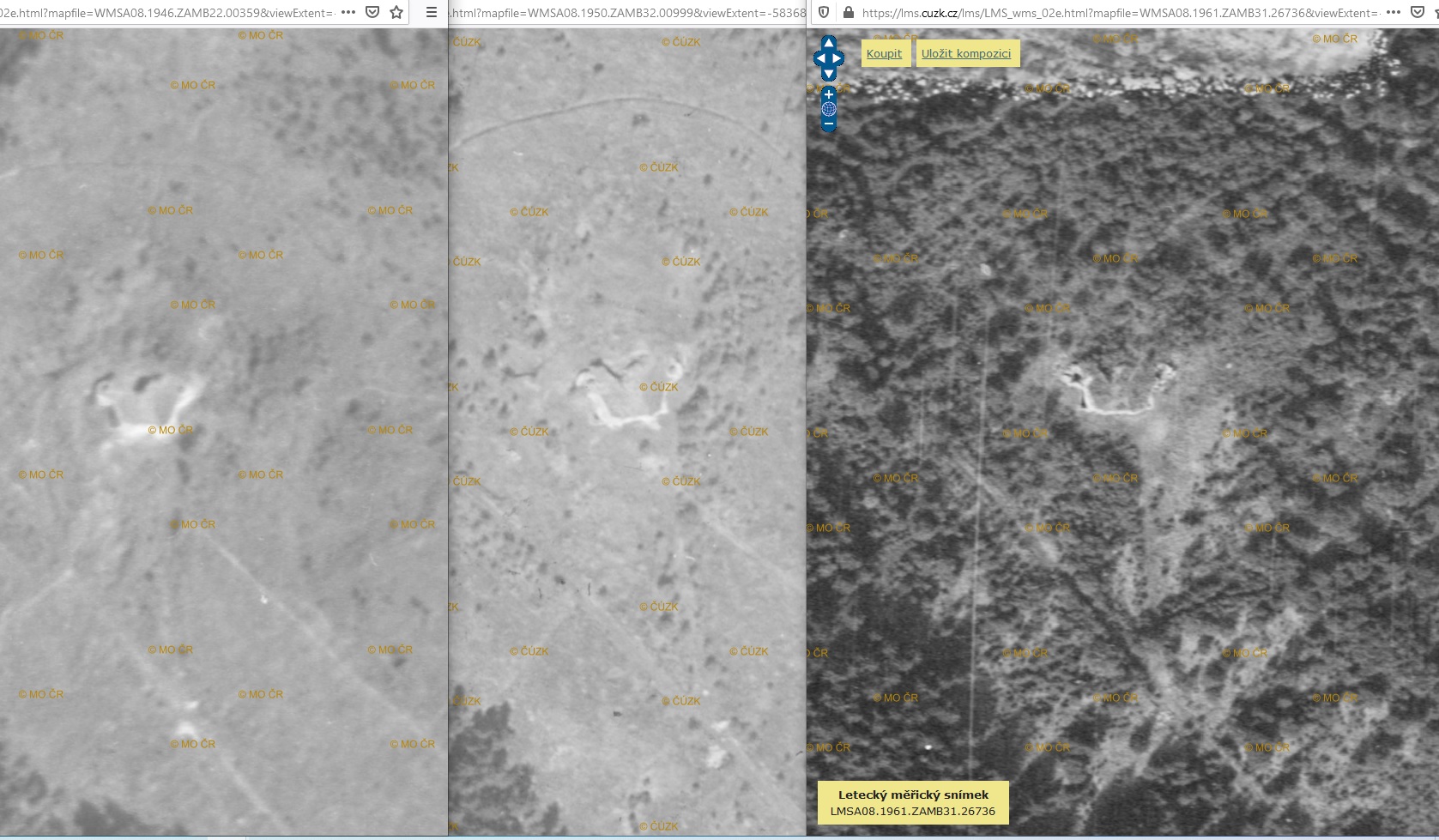
Task: Click the globe full-extent icon
Action: [x=829, y=109]
